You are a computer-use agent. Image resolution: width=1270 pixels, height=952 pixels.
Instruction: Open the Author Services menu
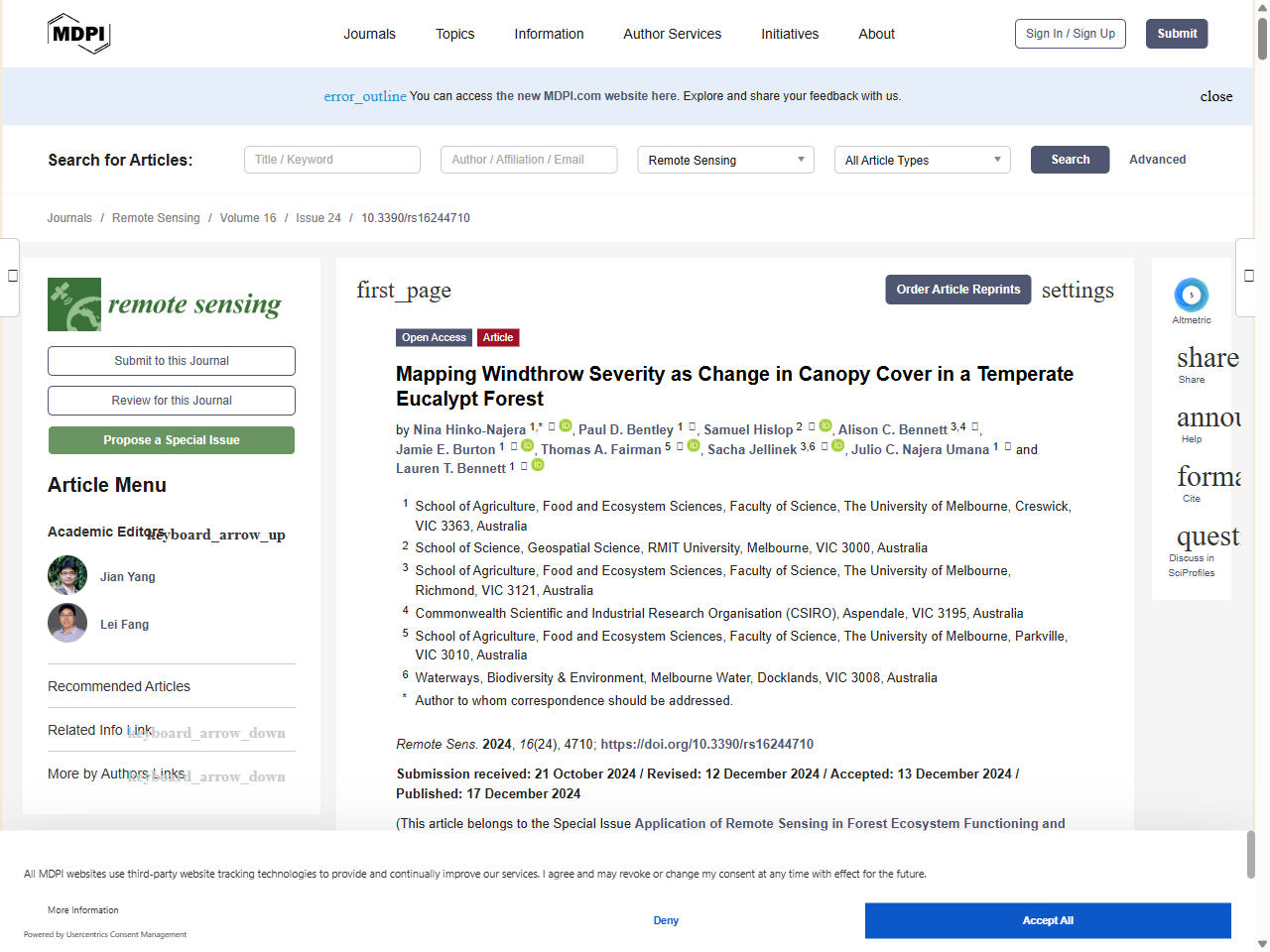tap(672, 34)
